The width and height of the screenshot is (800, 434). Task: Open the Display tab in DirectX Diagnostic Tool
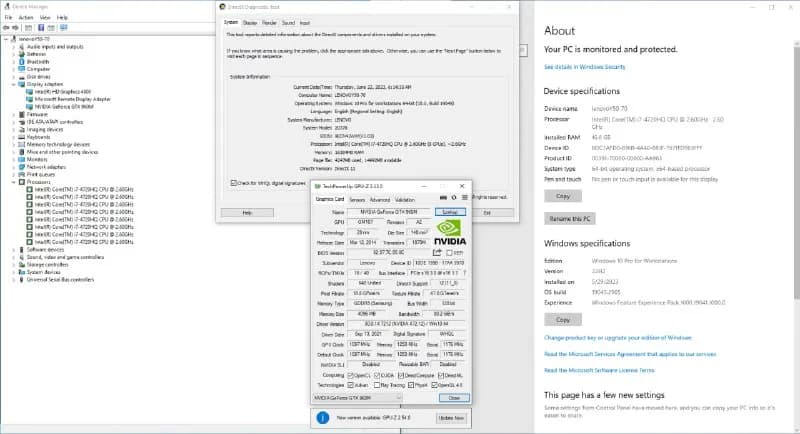tap(250, 23)
